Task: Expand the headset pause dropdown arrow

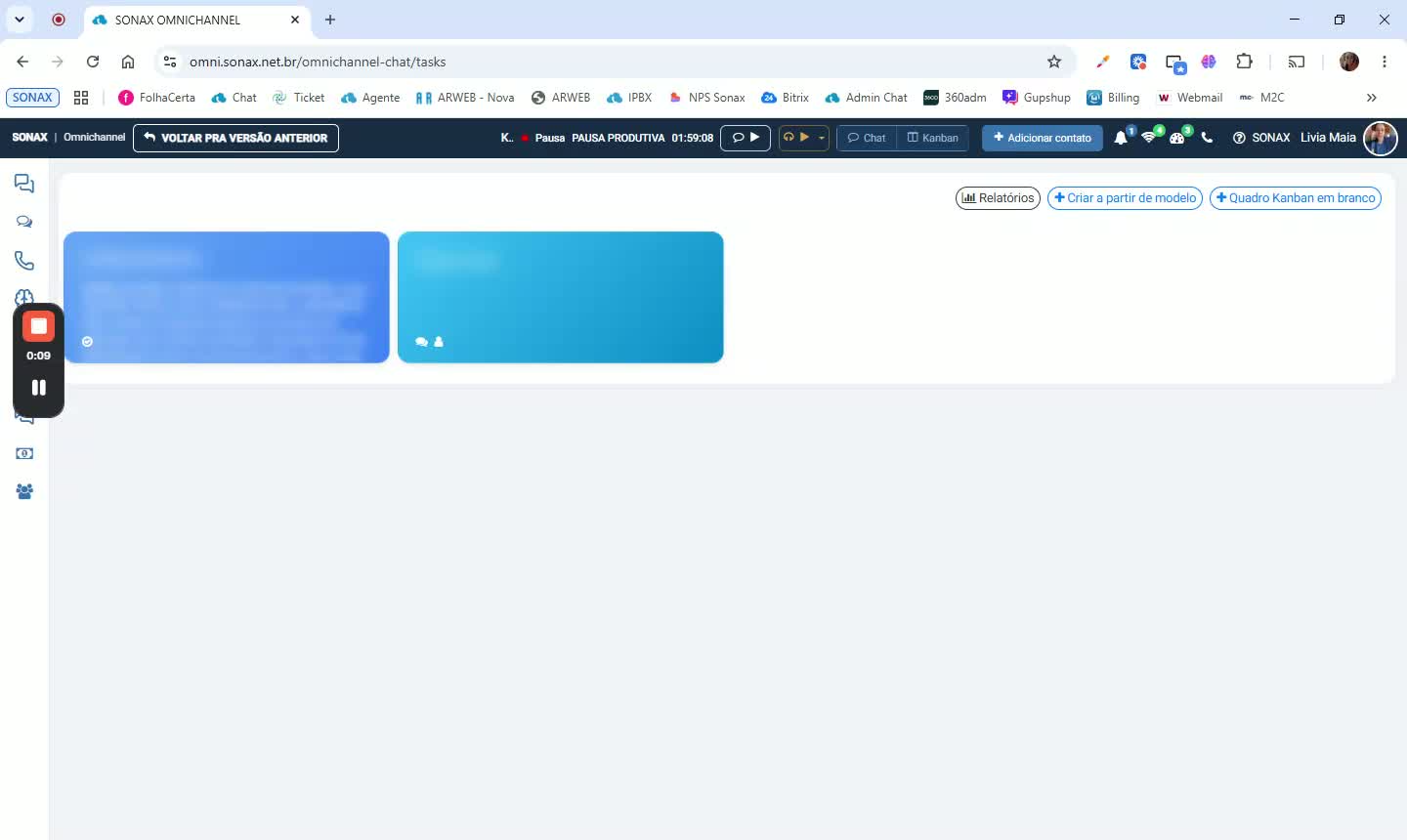Action: [x=822, y=138]
